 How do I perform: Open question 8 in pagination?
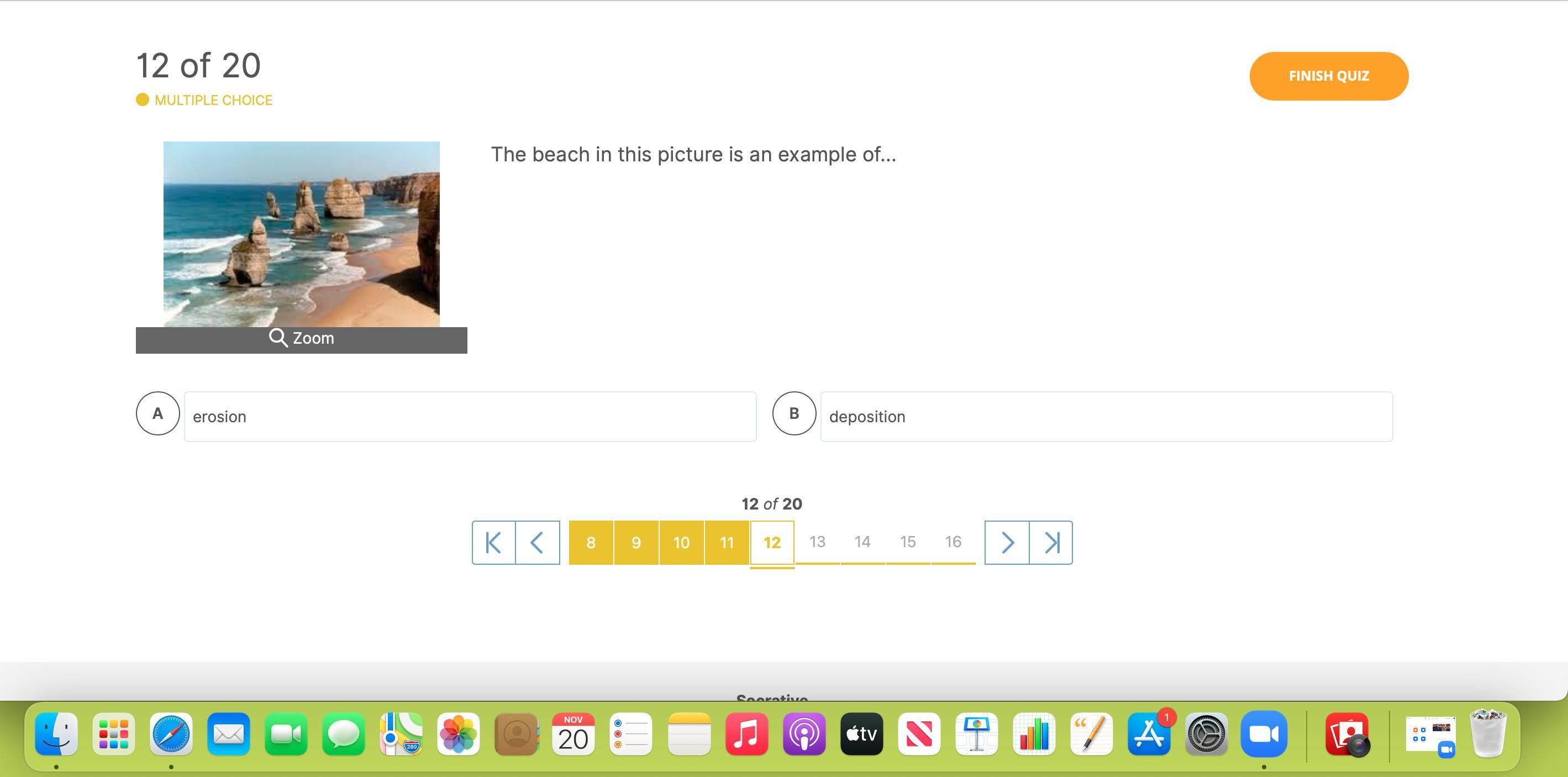tap(591, 543)
